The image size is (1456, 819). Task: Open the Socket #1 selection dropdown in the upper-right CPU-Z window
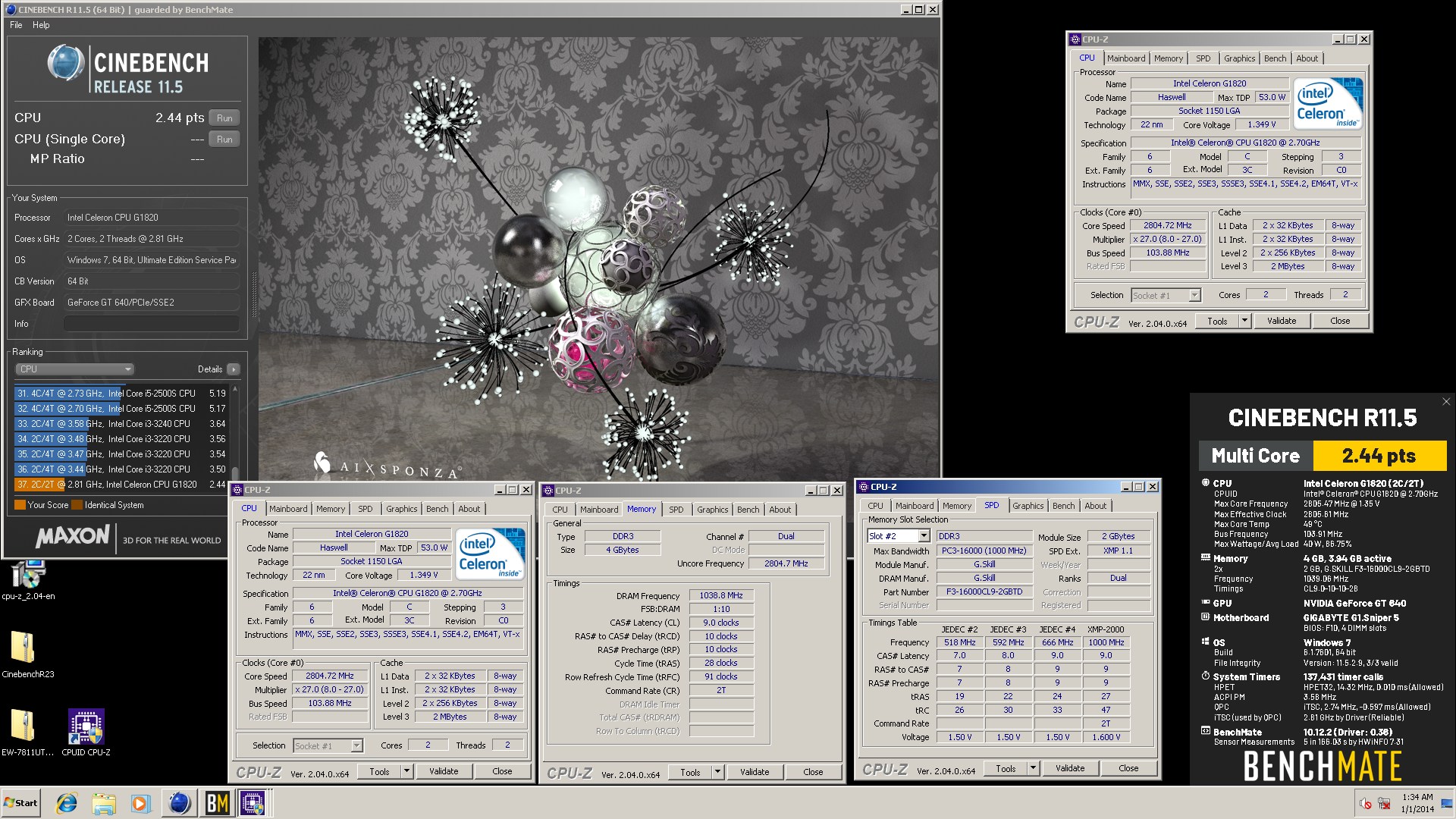(1166, 296)
